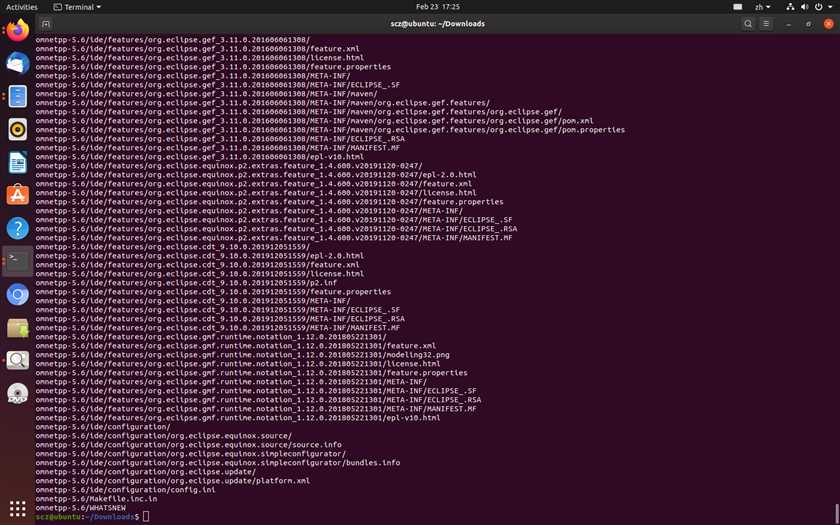Open the archive package icon in dock

click(18, 328)
